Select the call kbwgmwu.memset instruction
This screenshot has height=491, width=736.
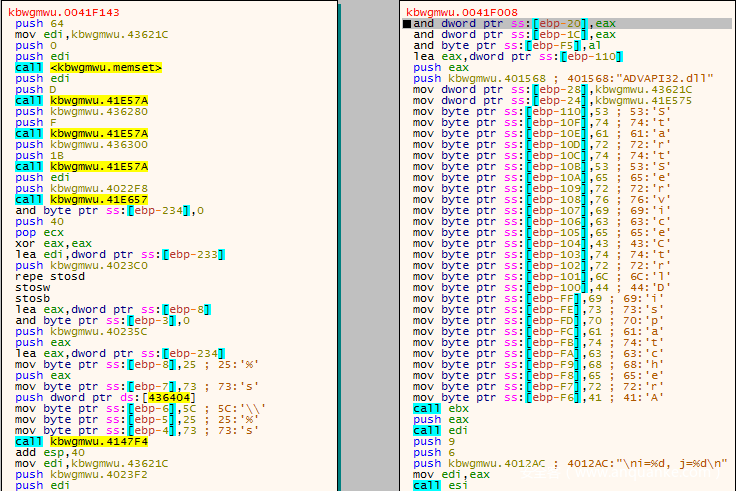coord(89,67)
